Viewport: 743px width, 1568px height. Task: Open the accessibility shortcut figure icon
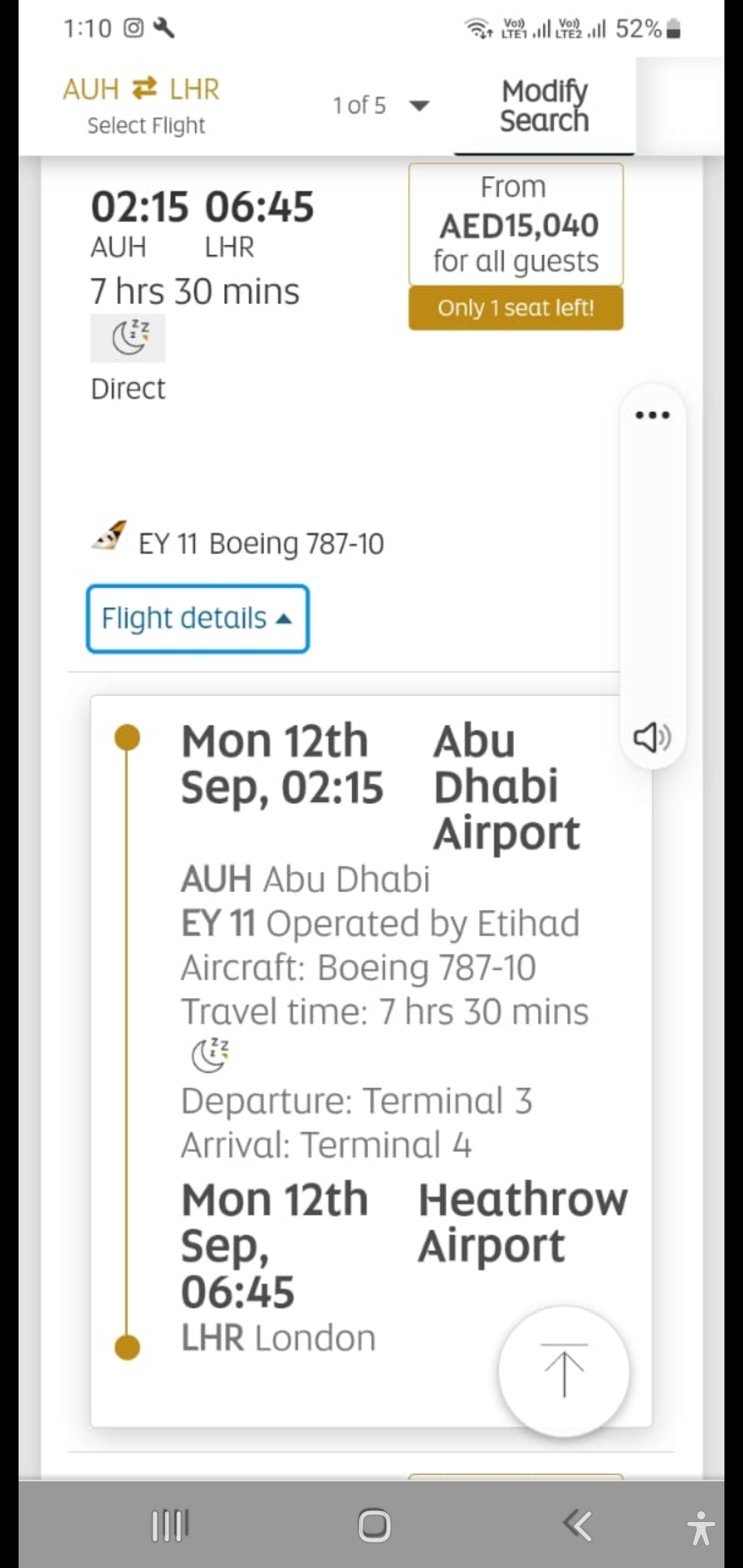pos(700,1528)
